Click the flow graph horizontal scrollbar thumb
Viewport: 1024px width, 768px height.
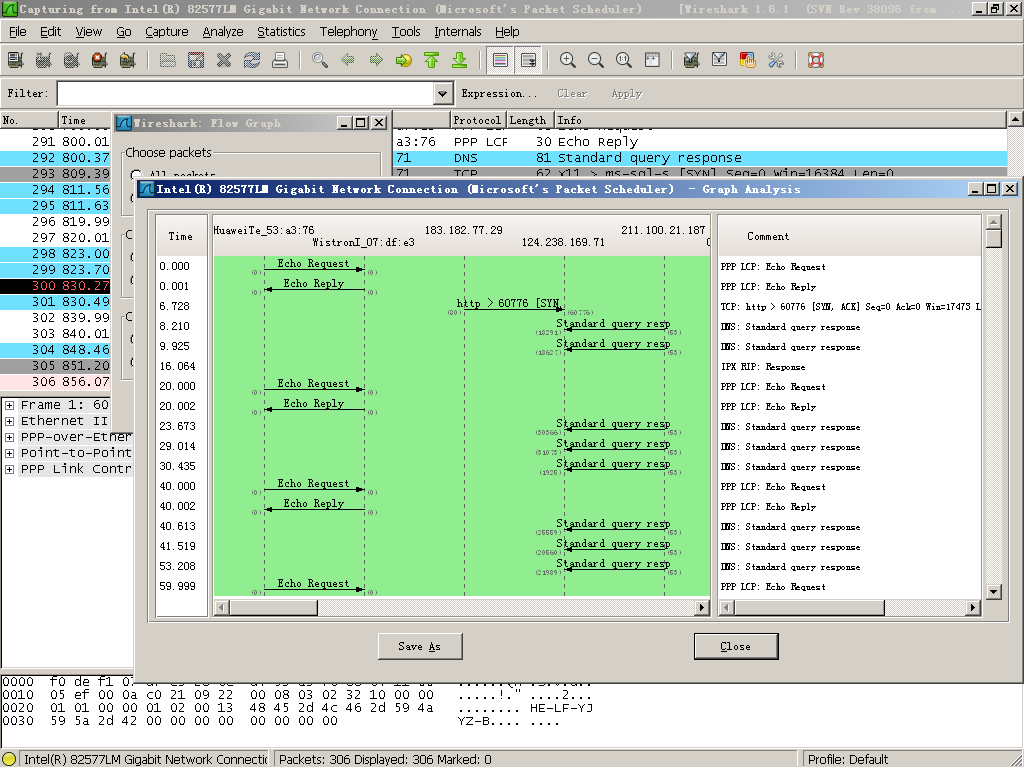tap(273, 607)
